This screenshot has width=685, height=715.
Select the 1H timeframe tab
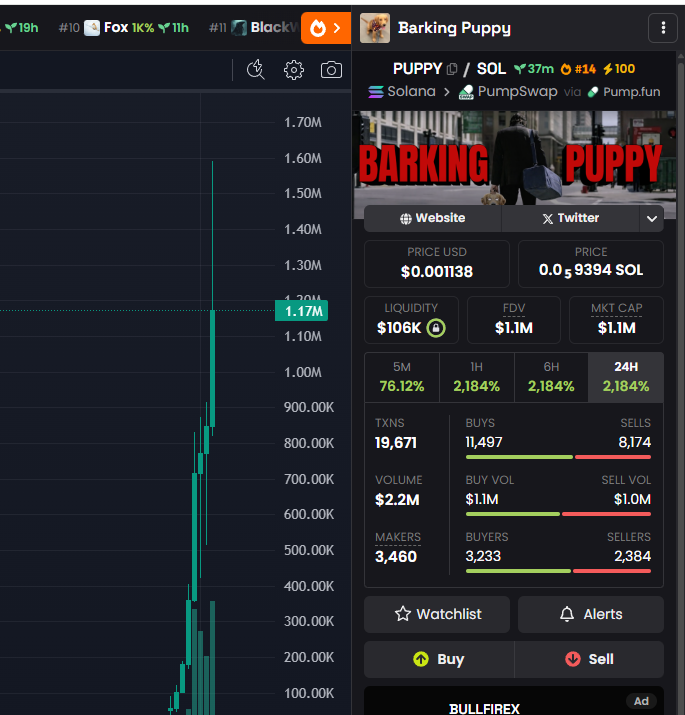tap(477, 377)
